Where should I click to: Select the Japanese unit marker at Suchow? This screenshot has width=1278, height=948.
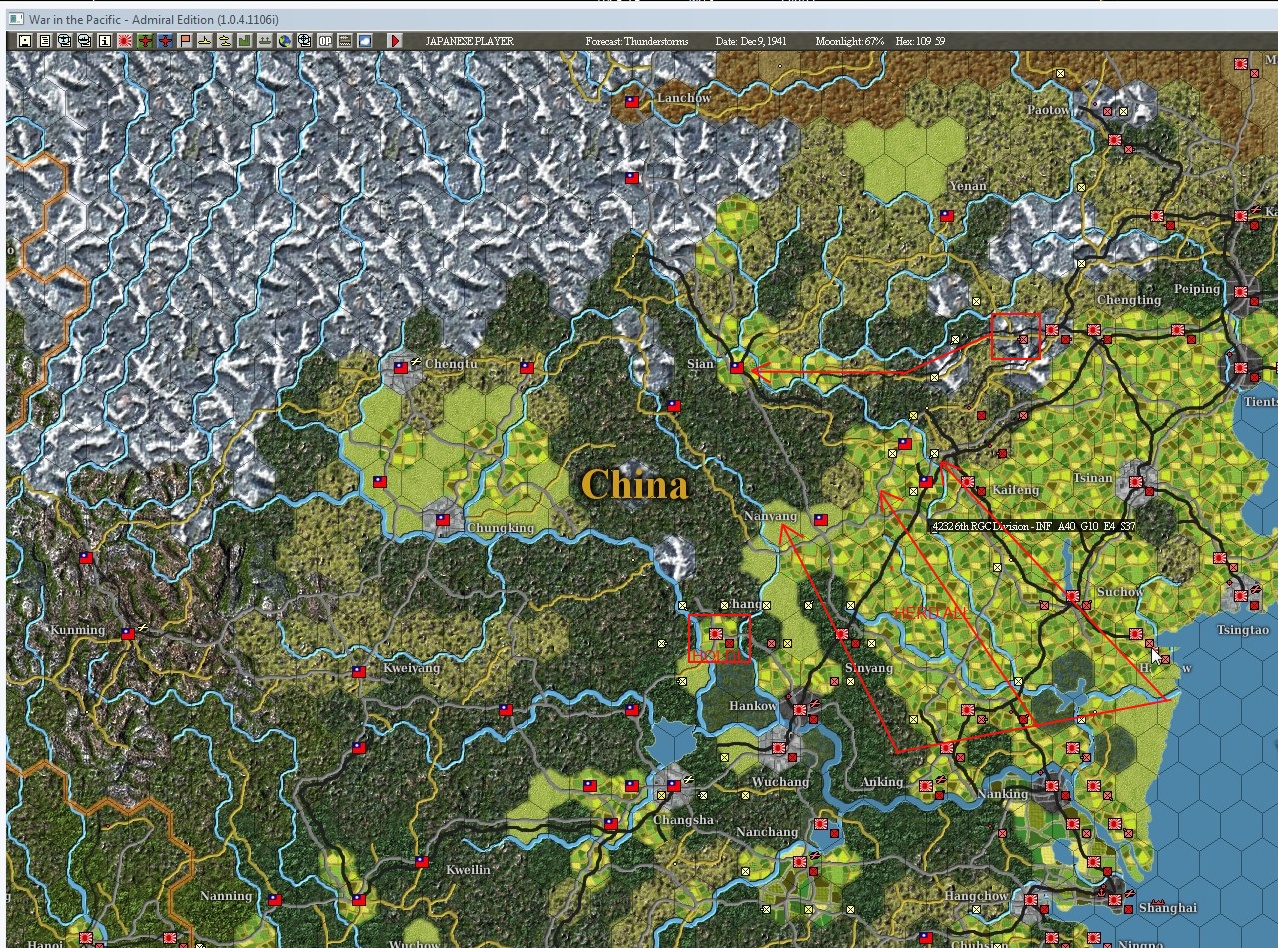[x=1072, y=597]
